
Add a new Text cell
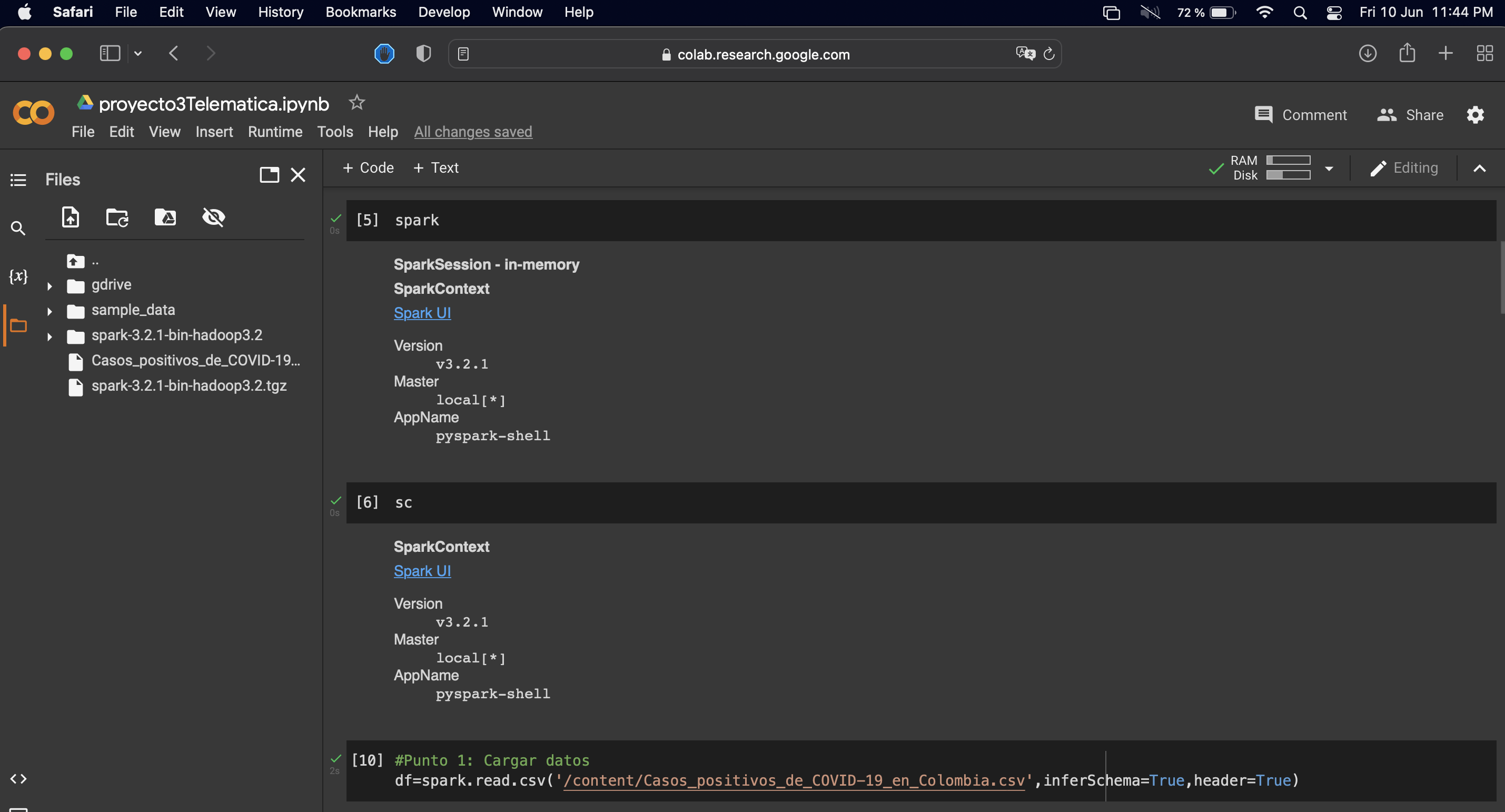(436, 167)
